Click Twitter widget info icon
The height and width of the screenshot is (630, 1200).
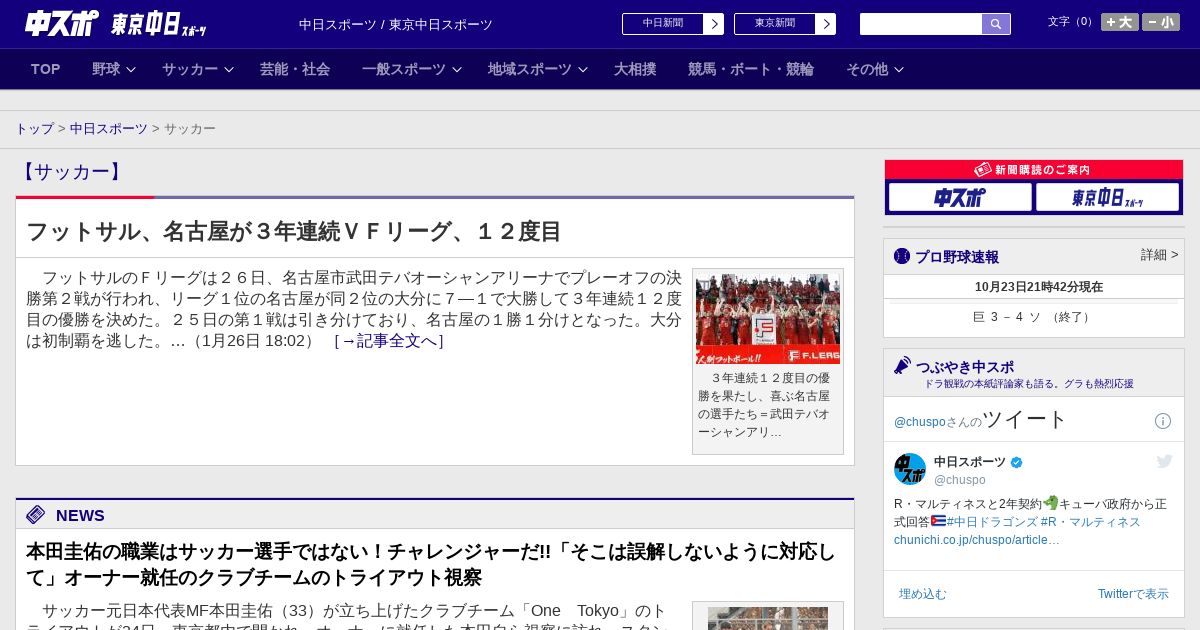click(1163, 421)
